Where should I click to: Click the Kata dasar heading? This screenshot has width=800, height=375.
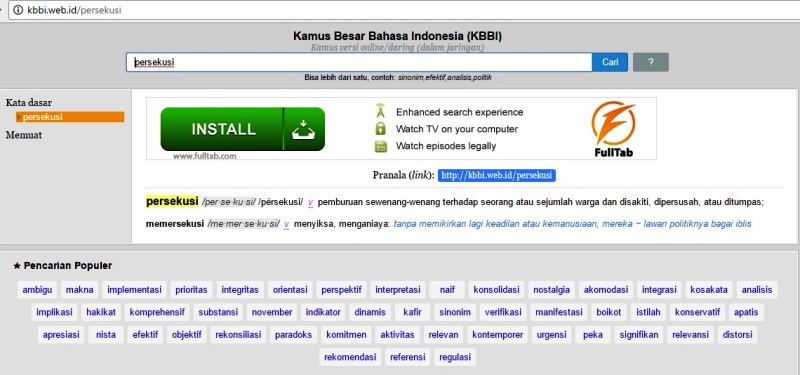(29, 103)
